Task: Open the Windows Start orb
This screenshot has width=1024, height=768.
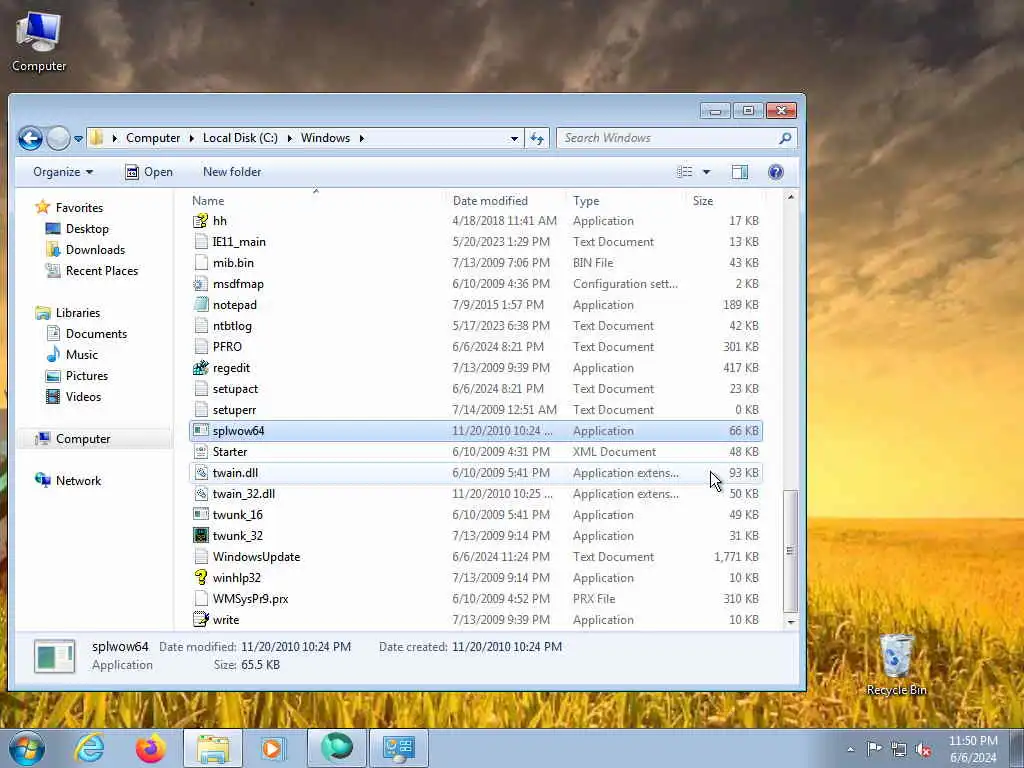Action: point(26,748)
